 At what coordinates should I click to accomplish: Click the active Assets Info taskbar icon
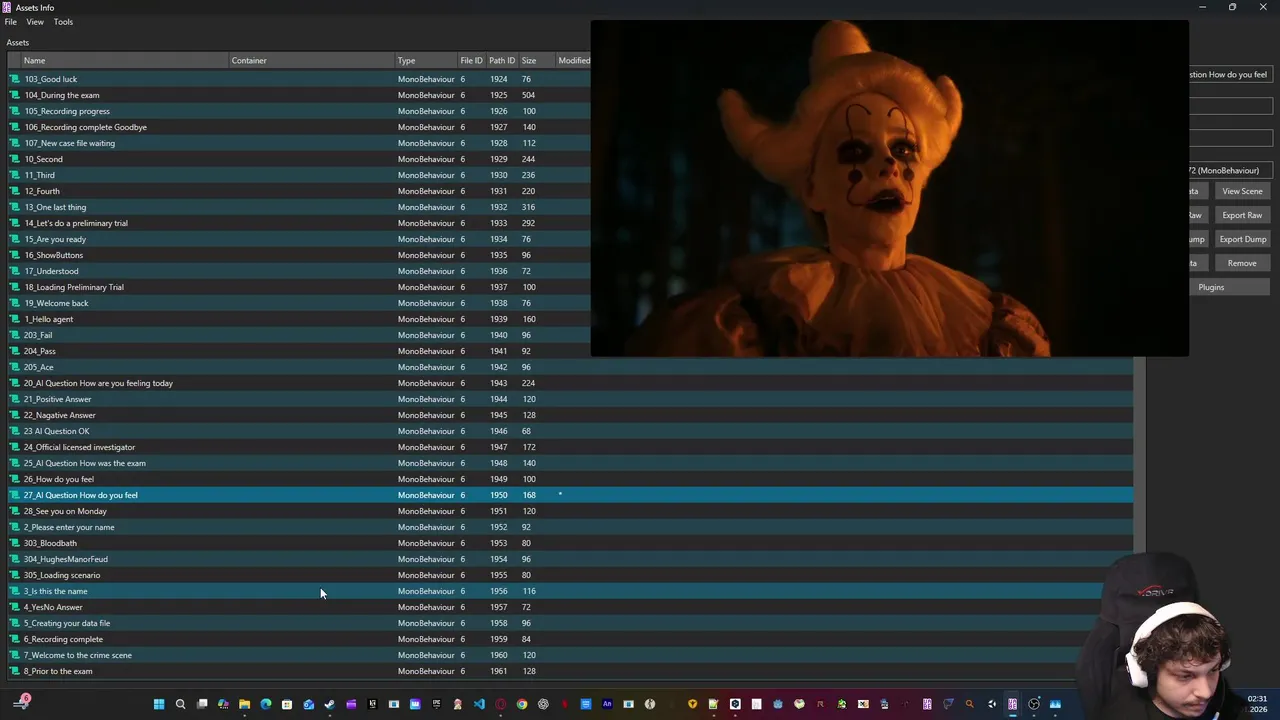pos(1013,704)
